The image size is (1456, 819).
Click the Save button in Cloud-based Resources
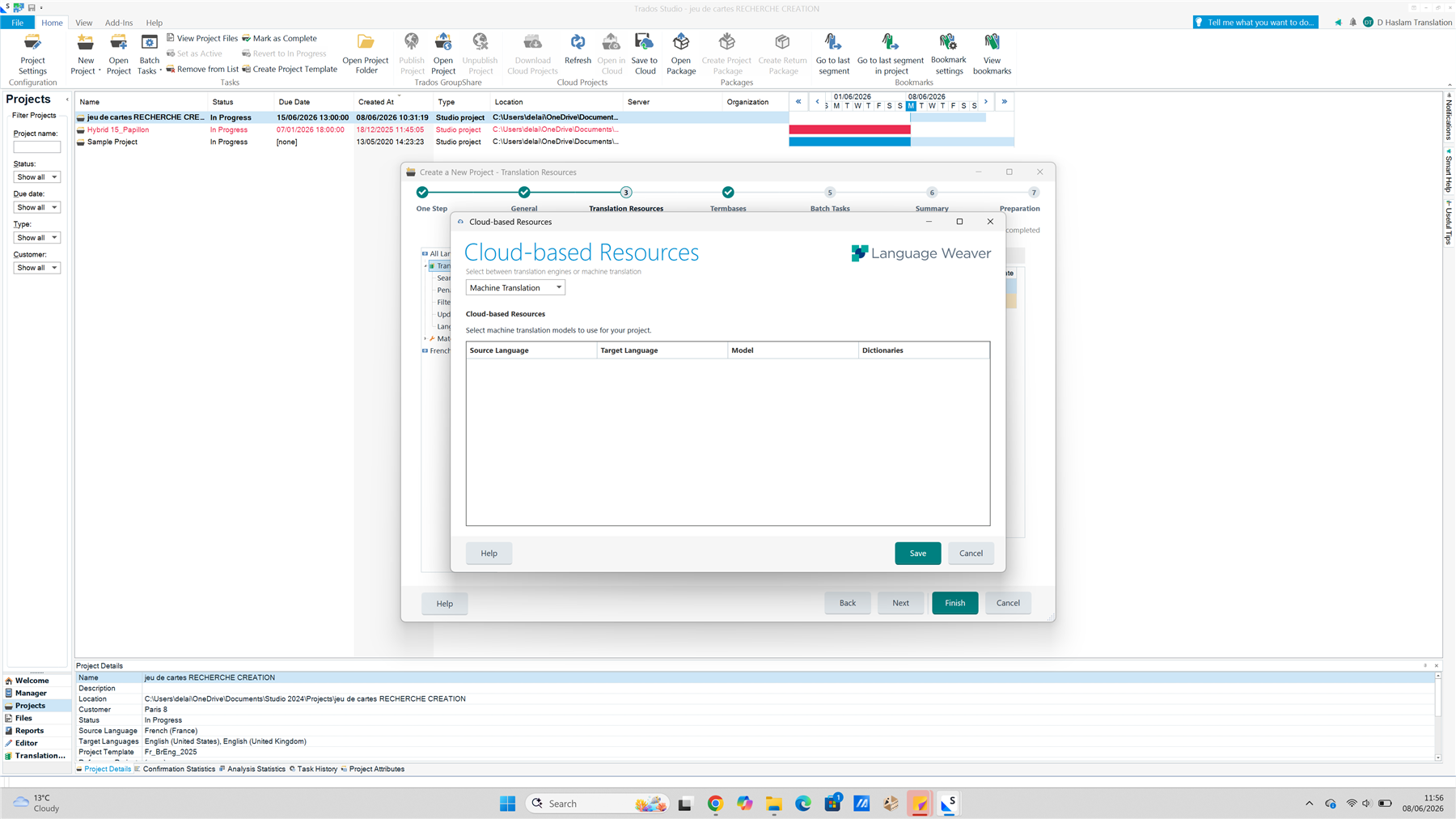[x=917, y=554]
